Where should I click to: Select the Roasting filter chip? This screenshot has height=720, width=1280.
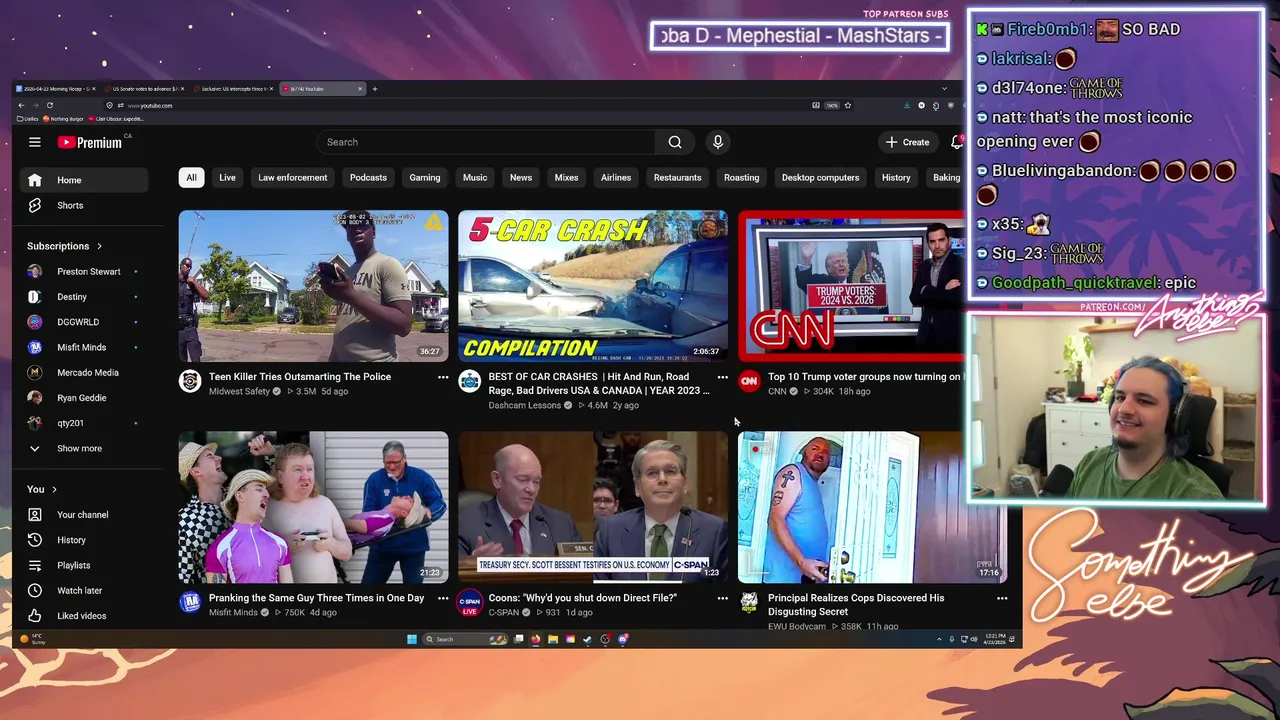point(741,177)
